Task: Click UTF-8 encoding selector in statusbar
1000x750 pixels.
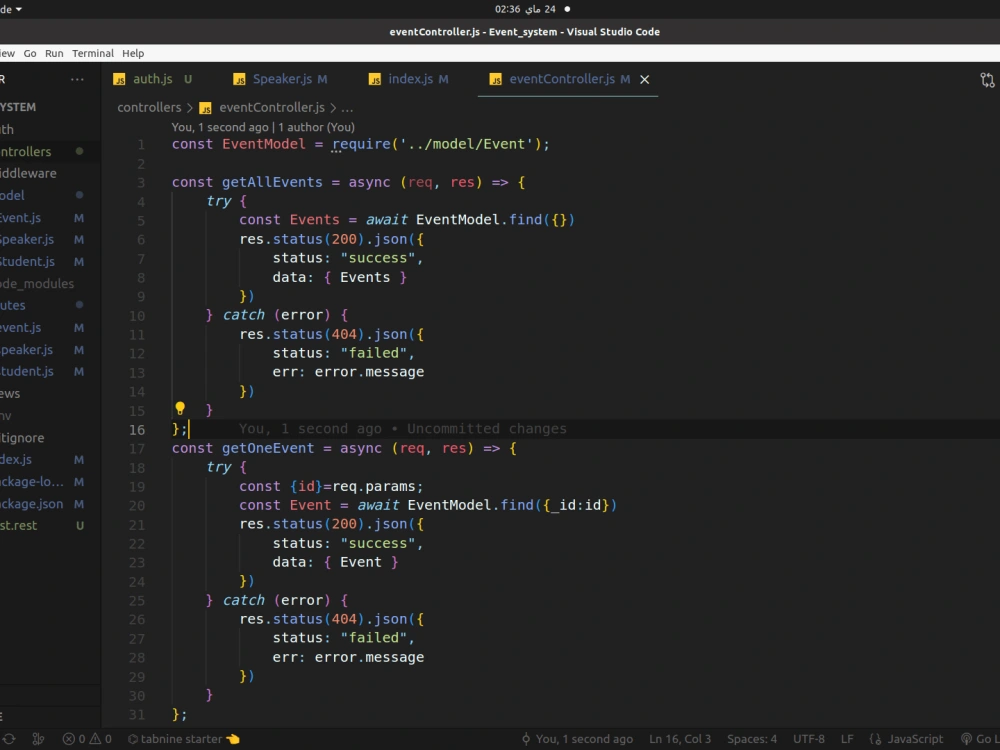Action: (x=809, y=739)
